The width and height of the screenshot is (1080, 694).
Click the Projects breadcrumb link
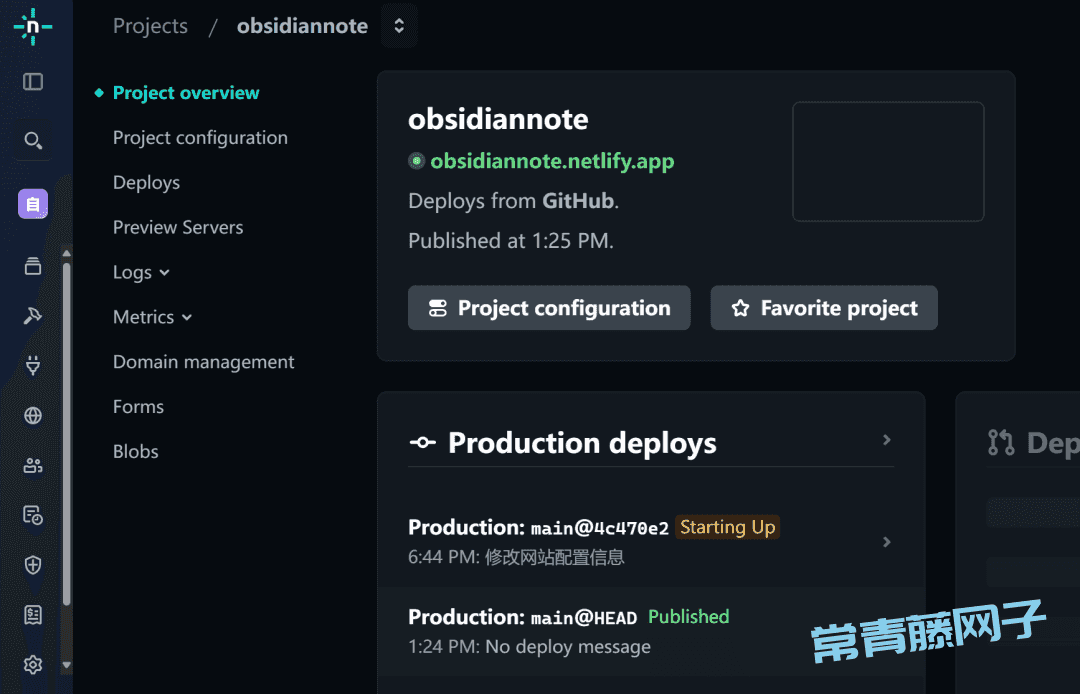click(150, 26)
